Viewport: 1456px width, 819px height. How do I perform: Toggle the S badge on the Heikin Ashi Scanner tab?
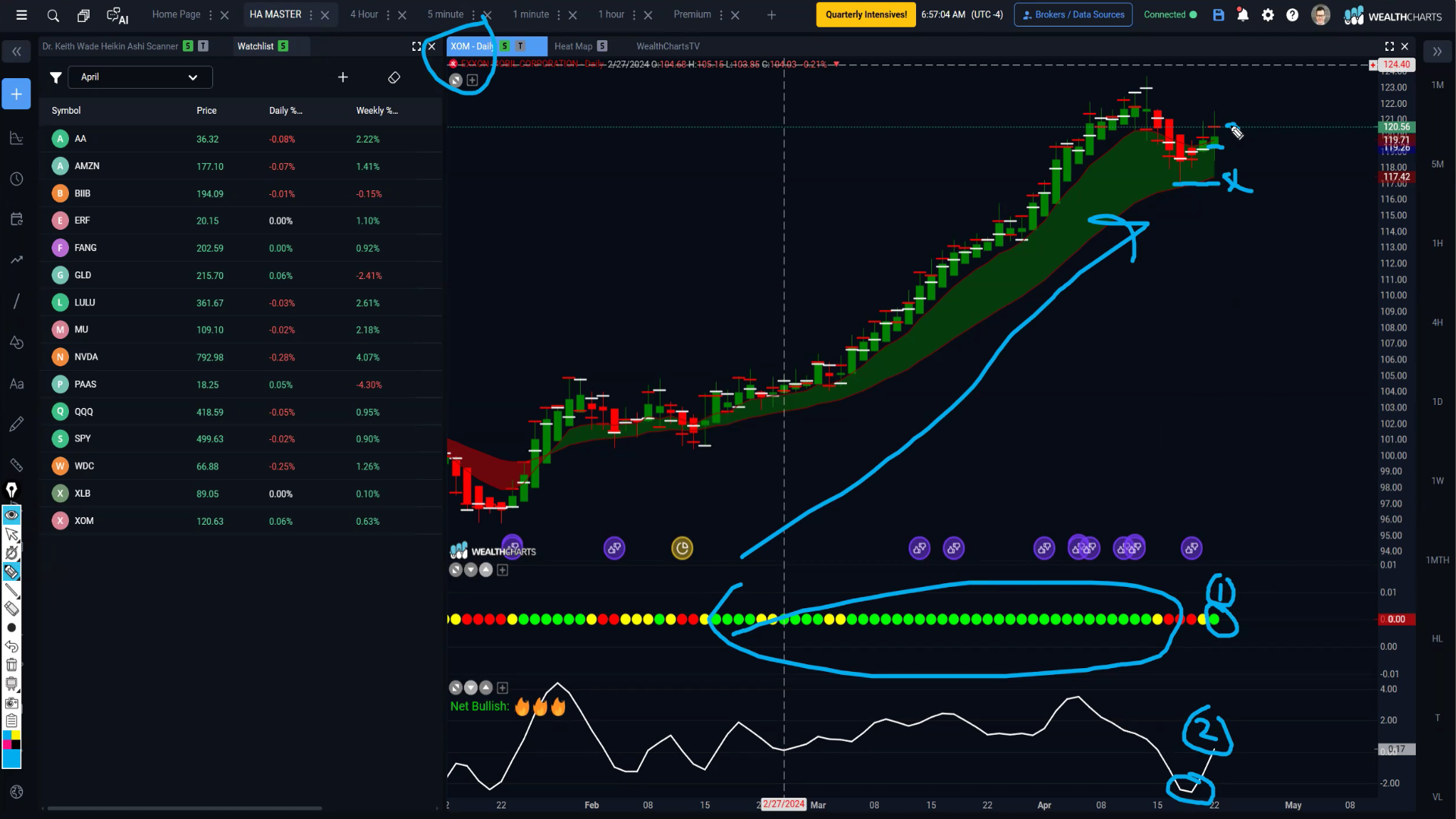pyautogui.click(x=188, y=46)
